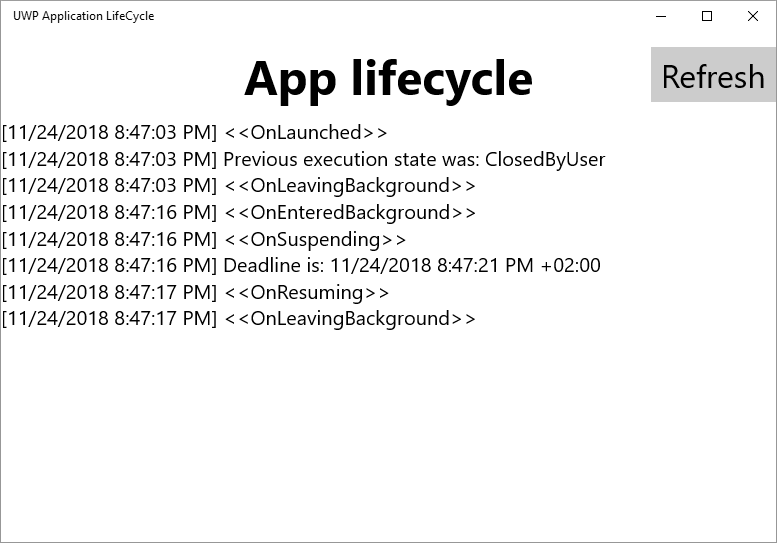The height and width of the screenshot is (543, 777).
Task: Select the "Deadline is: 11/24/2018 8:47:21 PM" line
Action: coord(301,266)
